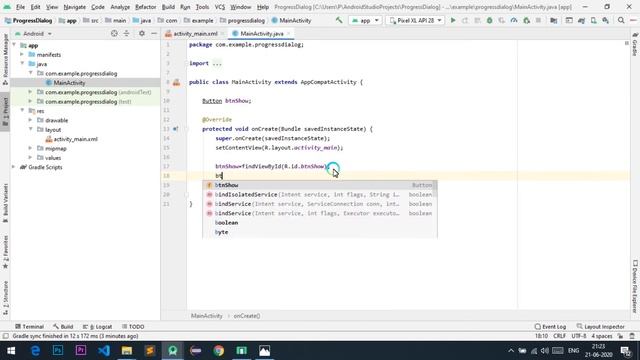Open the Terminal tool window
Viewport: 640px width, 360px height.
pyautogui.click(x=29, y=327)
